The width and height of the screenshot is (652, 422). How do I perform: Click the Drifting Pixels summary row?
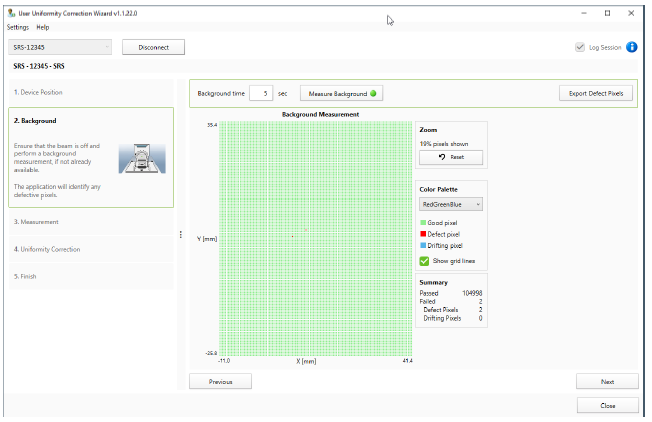coord(453,318)
